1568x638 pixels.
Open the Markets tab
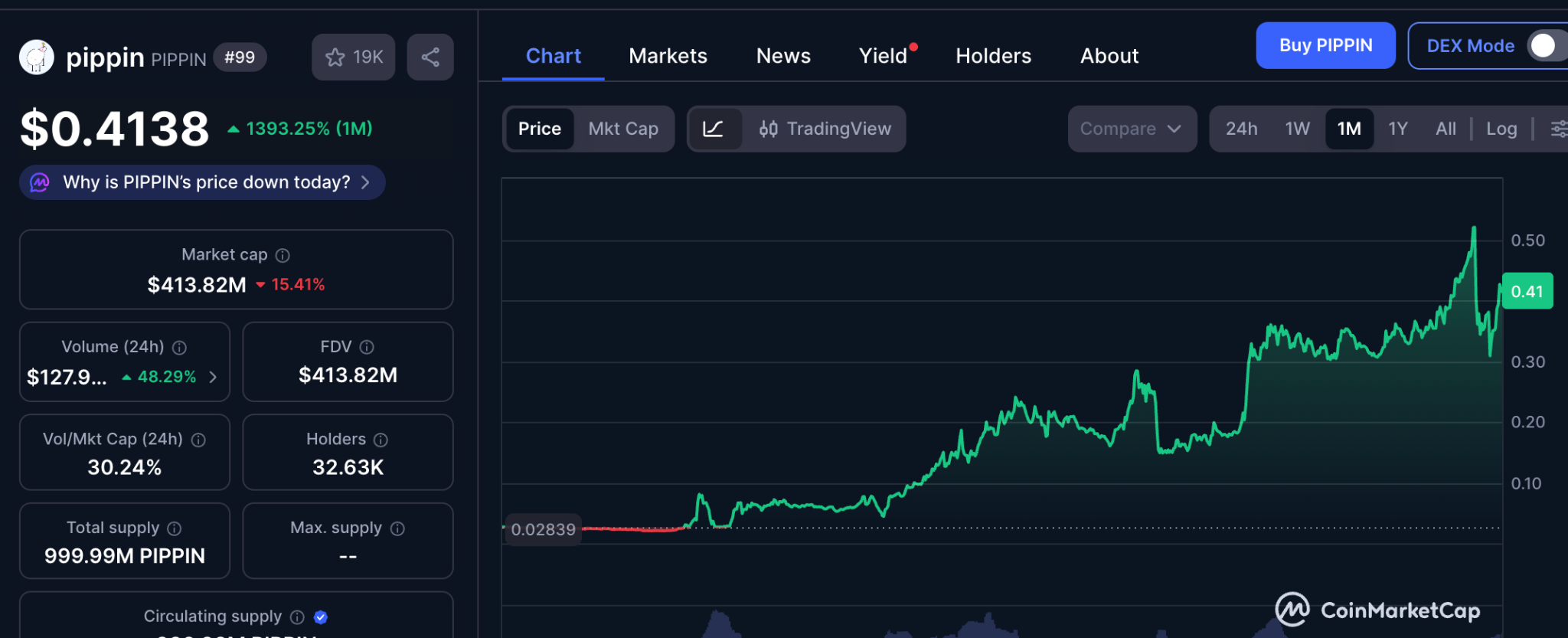pyautogui.click(x=668, y=56)
